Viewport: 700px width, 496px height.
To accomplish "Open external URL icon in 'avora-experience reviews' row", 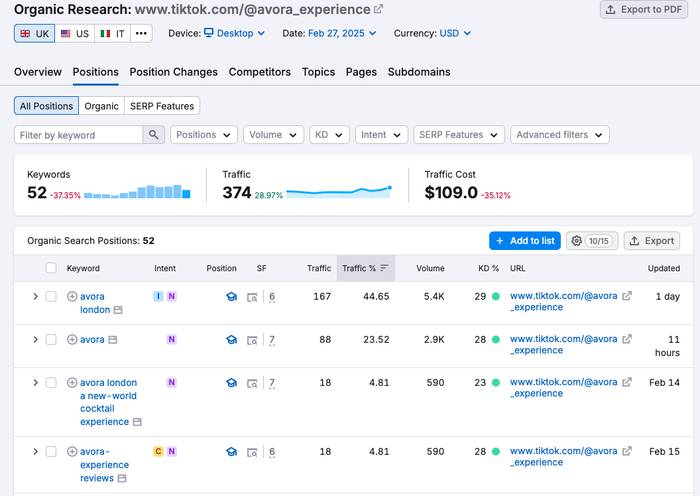I will pos(627,452).
